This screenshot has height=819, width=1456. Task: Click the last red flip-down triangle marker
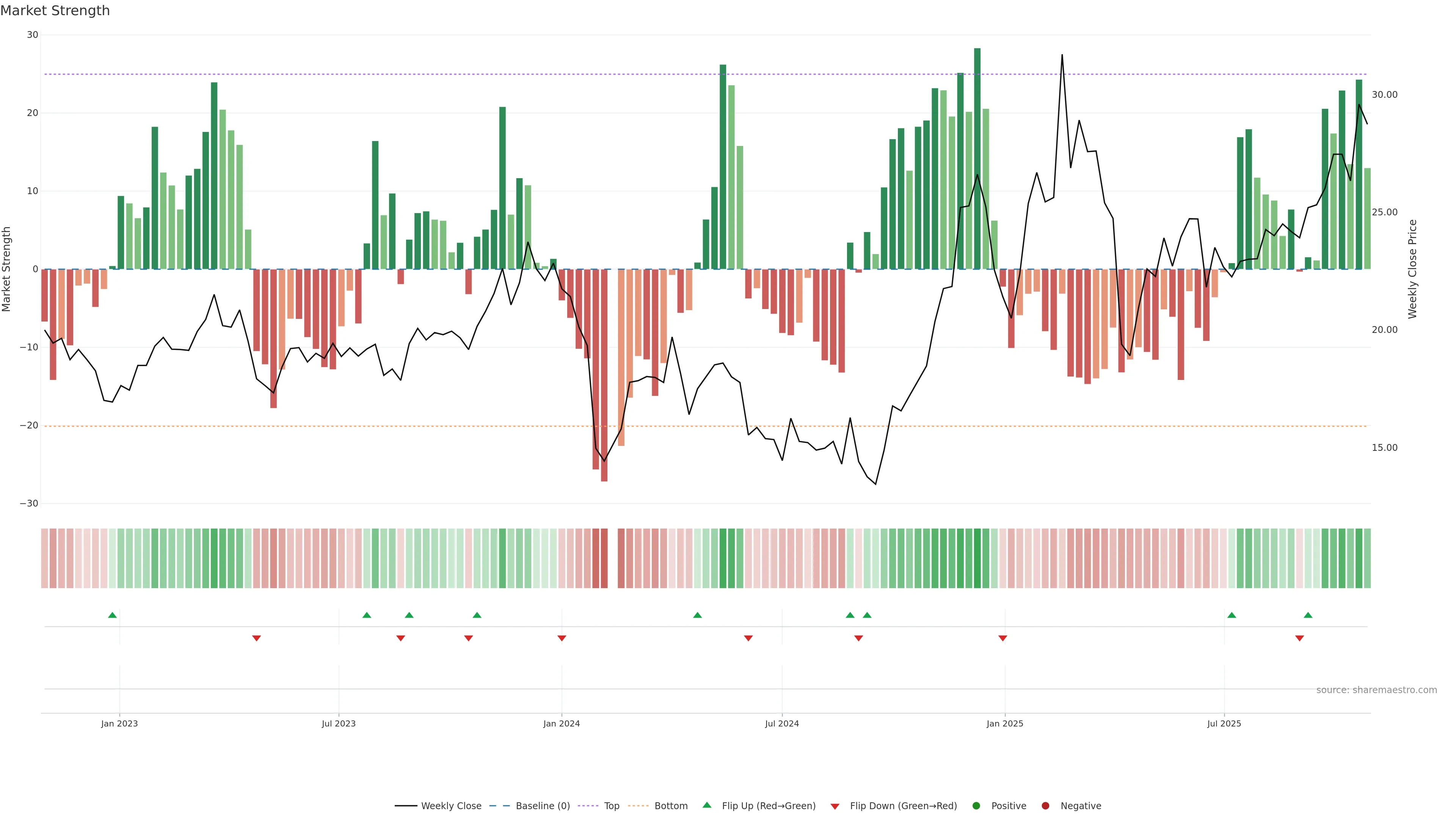[1299, 638]
